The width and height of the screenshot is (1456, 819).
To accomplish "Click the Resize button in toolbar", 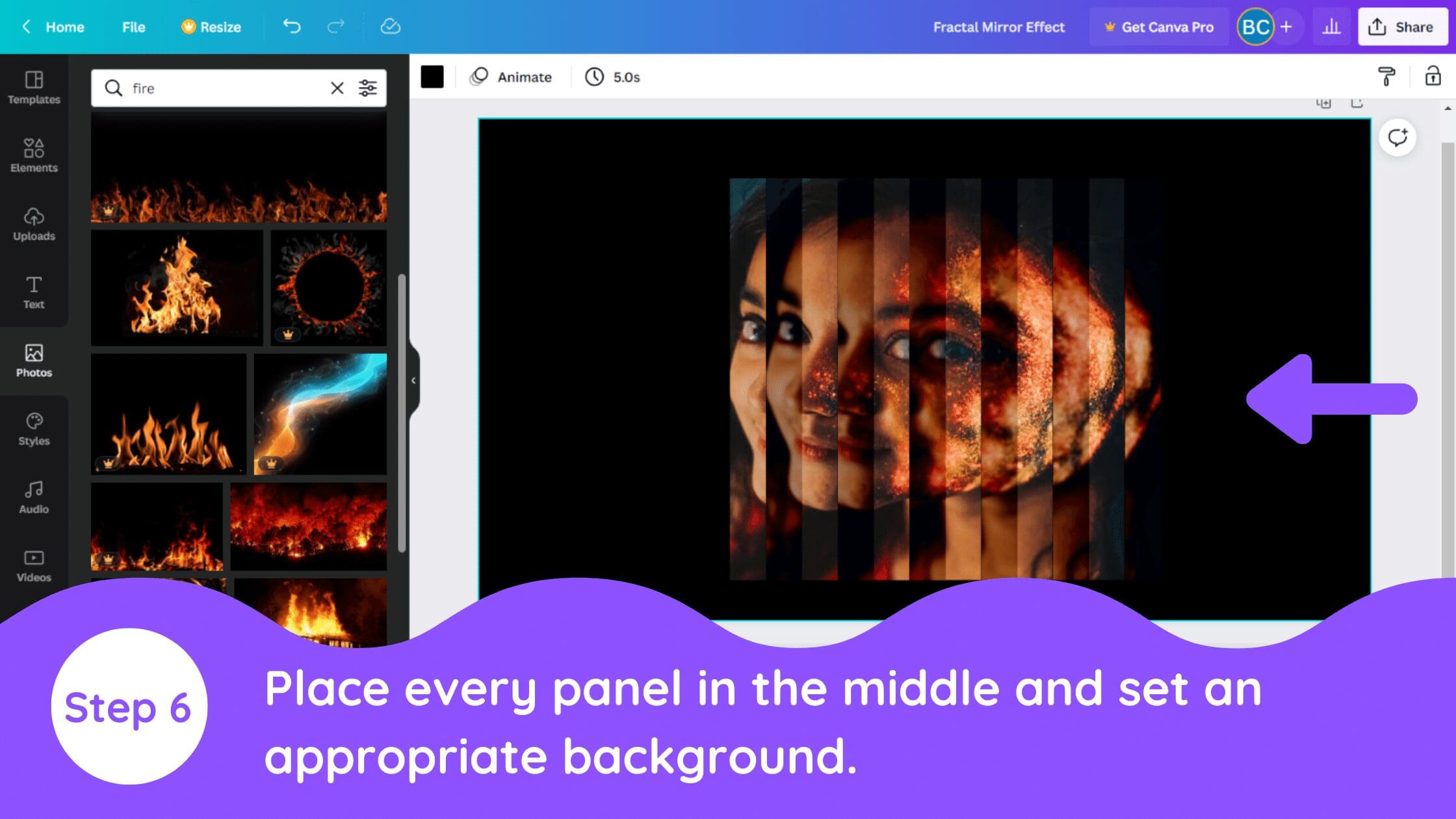I will tap(209, 27).
